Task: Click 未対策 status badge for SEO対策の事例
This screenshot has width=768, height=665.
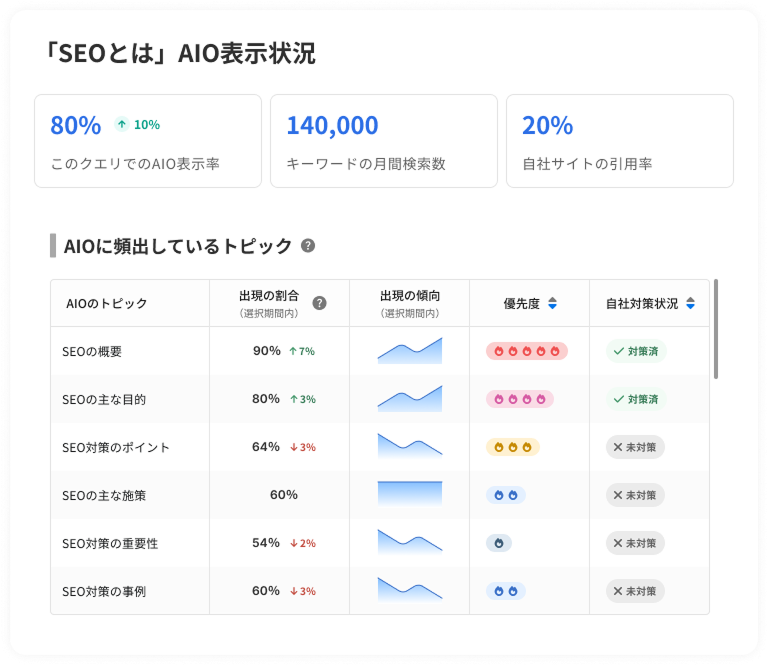Action: point(635,591)
